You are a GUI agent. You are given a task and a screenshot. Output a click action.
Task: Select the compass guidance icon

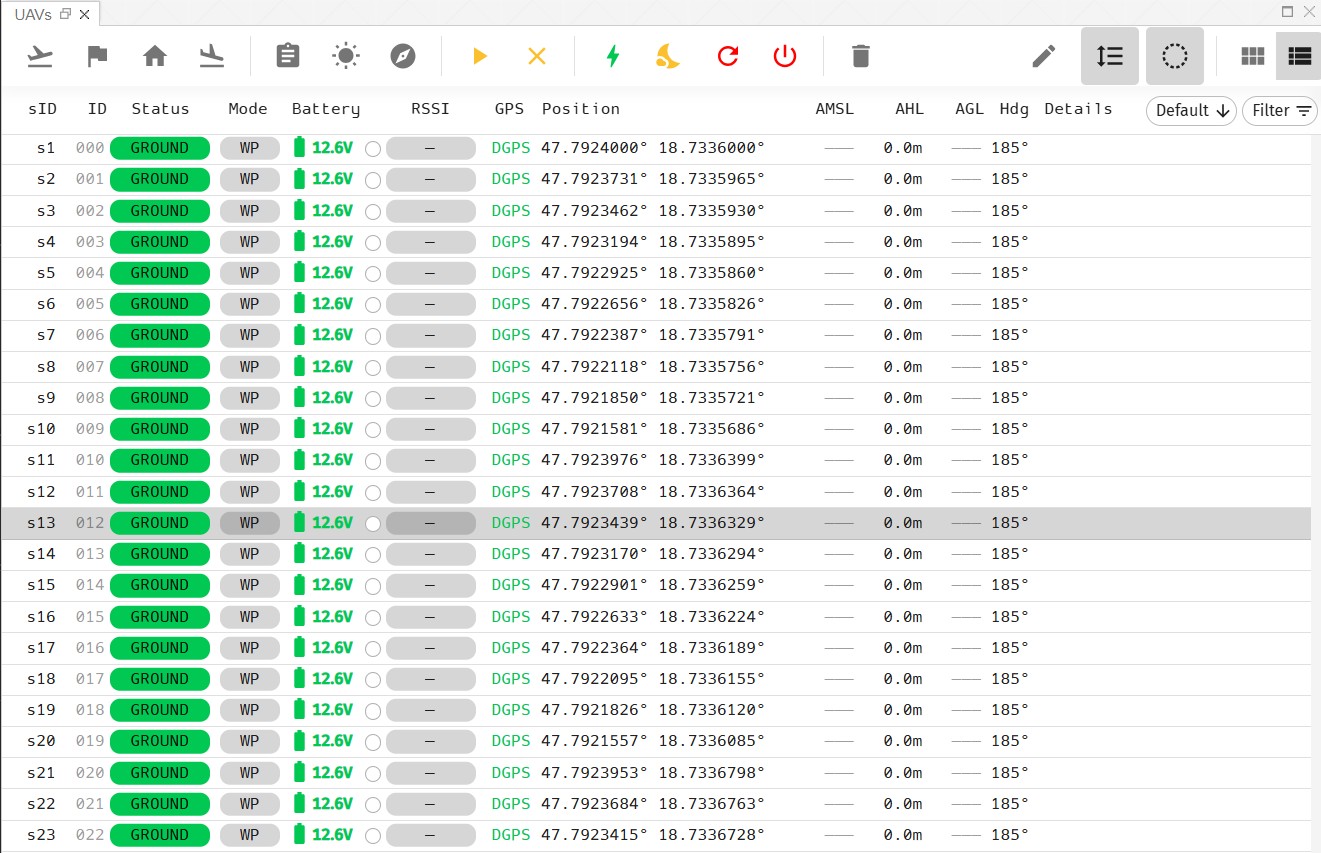[403, 56]
